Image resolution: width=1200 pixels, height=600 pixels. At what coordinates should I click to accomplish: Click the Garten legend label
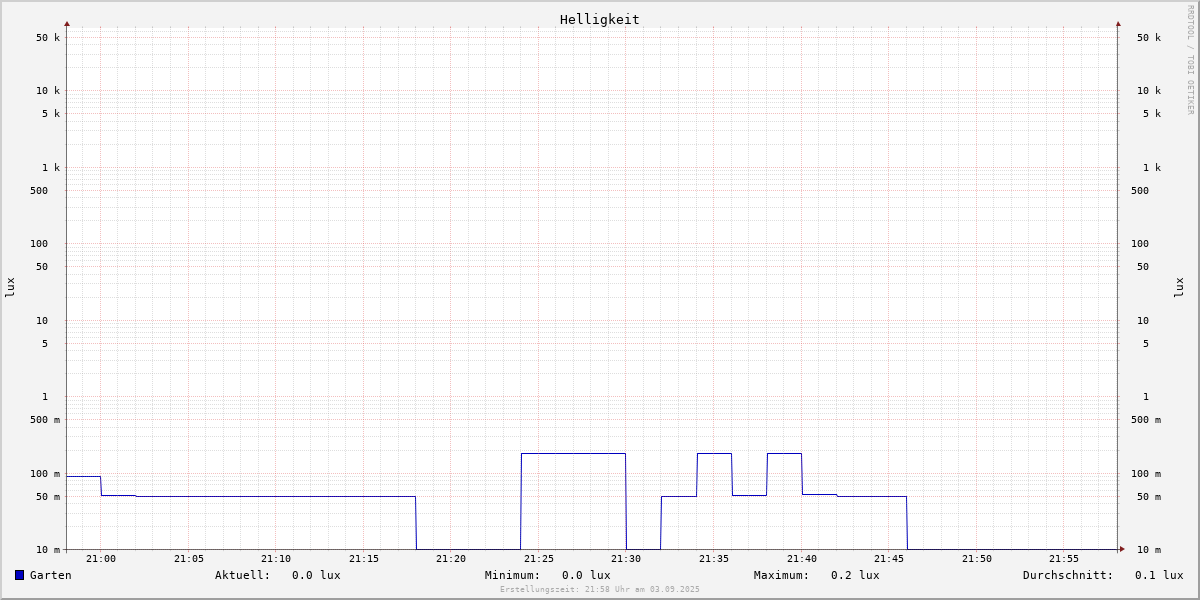pyautogui.click(x=51, y=575)
